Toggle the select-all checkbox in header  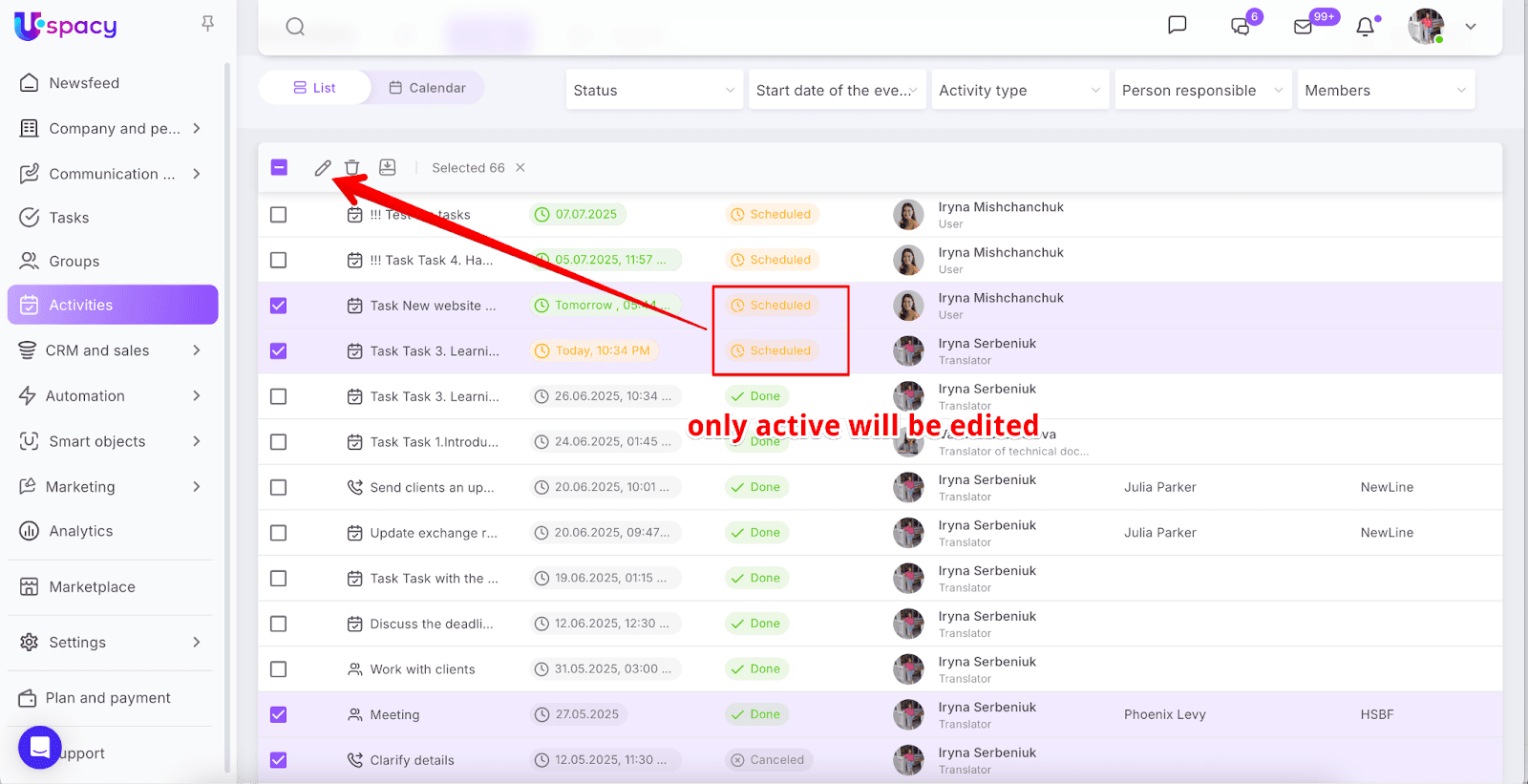279,168
